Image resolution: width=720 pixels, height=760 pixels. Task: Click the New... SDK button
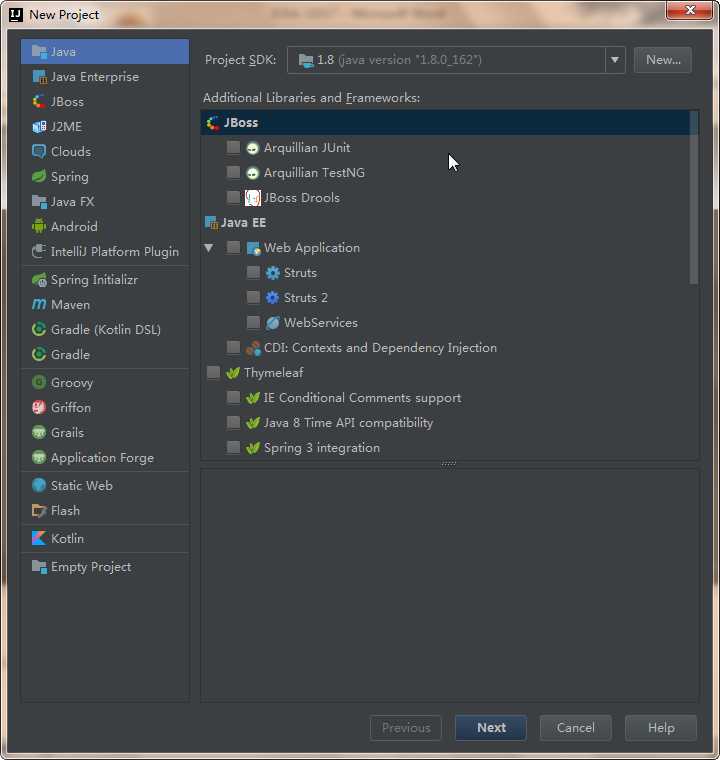click(x=663, y=60)
